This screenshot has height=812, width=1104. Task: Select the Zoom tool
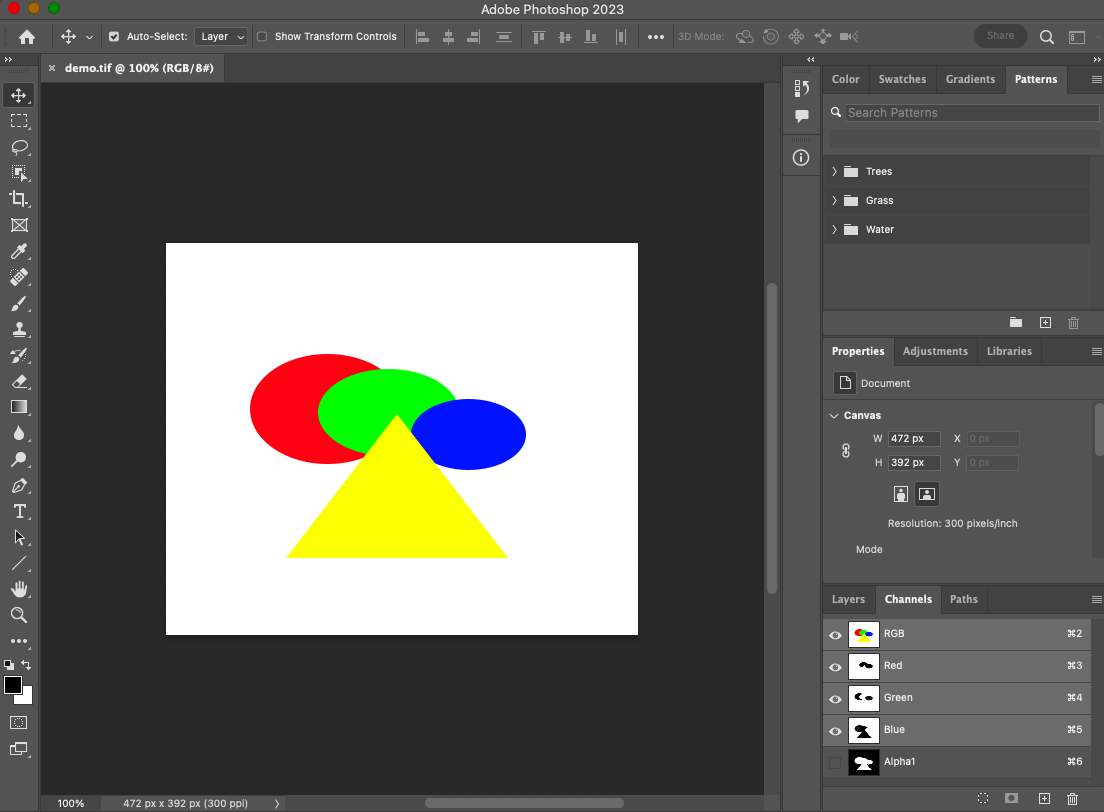(19, 615)
